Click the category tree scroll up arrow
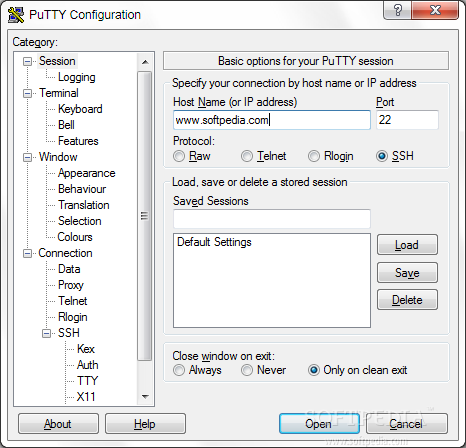This screenshot has width=466, height=448. pos(145,62)
